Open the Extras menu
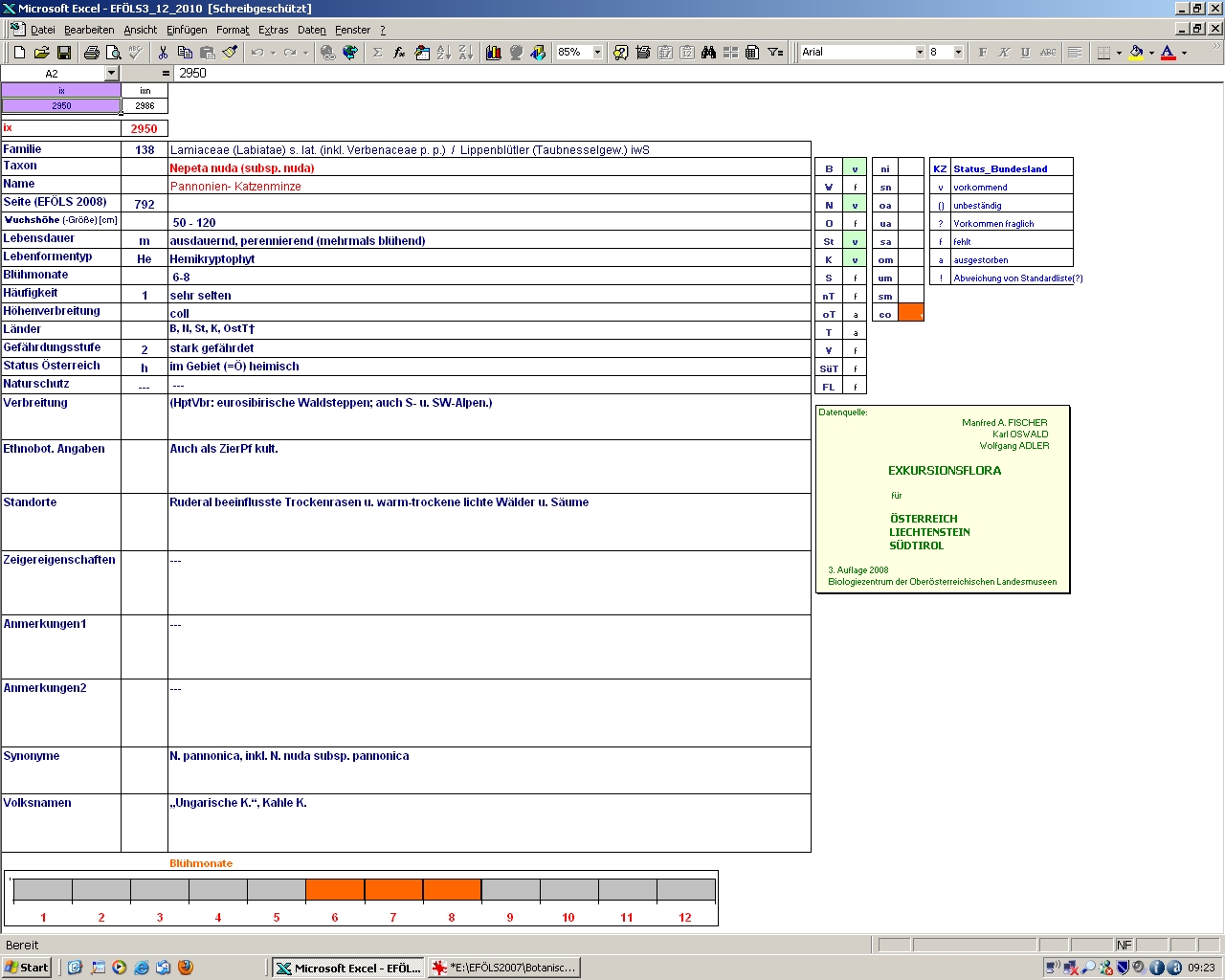Viewport: 1225px width, 980px height. click(274, 30)
